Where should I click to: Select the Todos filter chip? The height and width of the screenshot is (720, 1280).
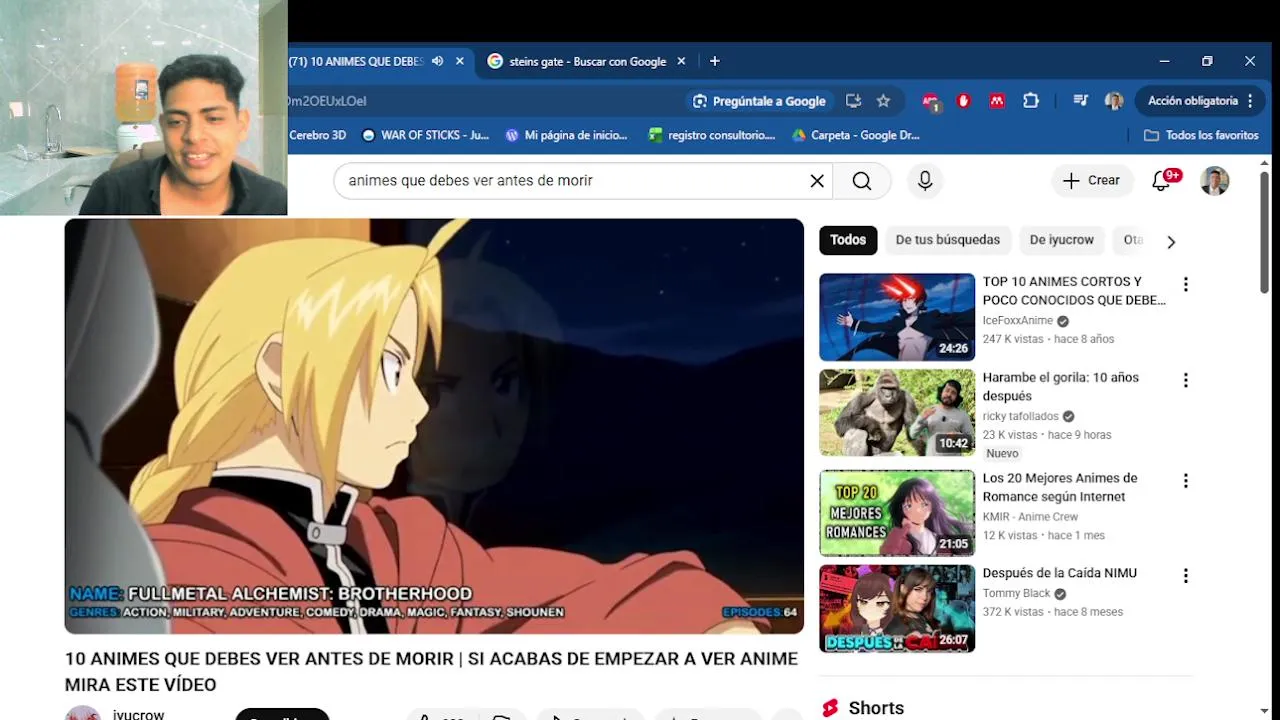point(848,240)
